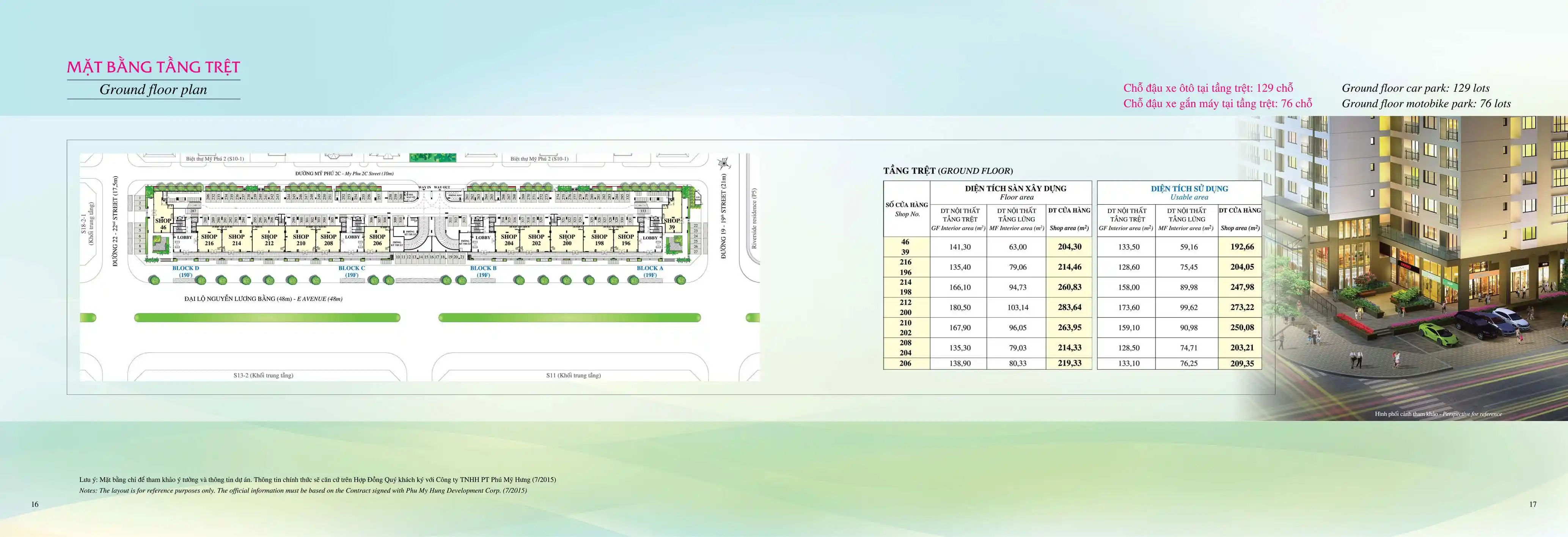Click the north compass arrow on the plan
The image size is (1568, 537).
(x=723, y=163)
